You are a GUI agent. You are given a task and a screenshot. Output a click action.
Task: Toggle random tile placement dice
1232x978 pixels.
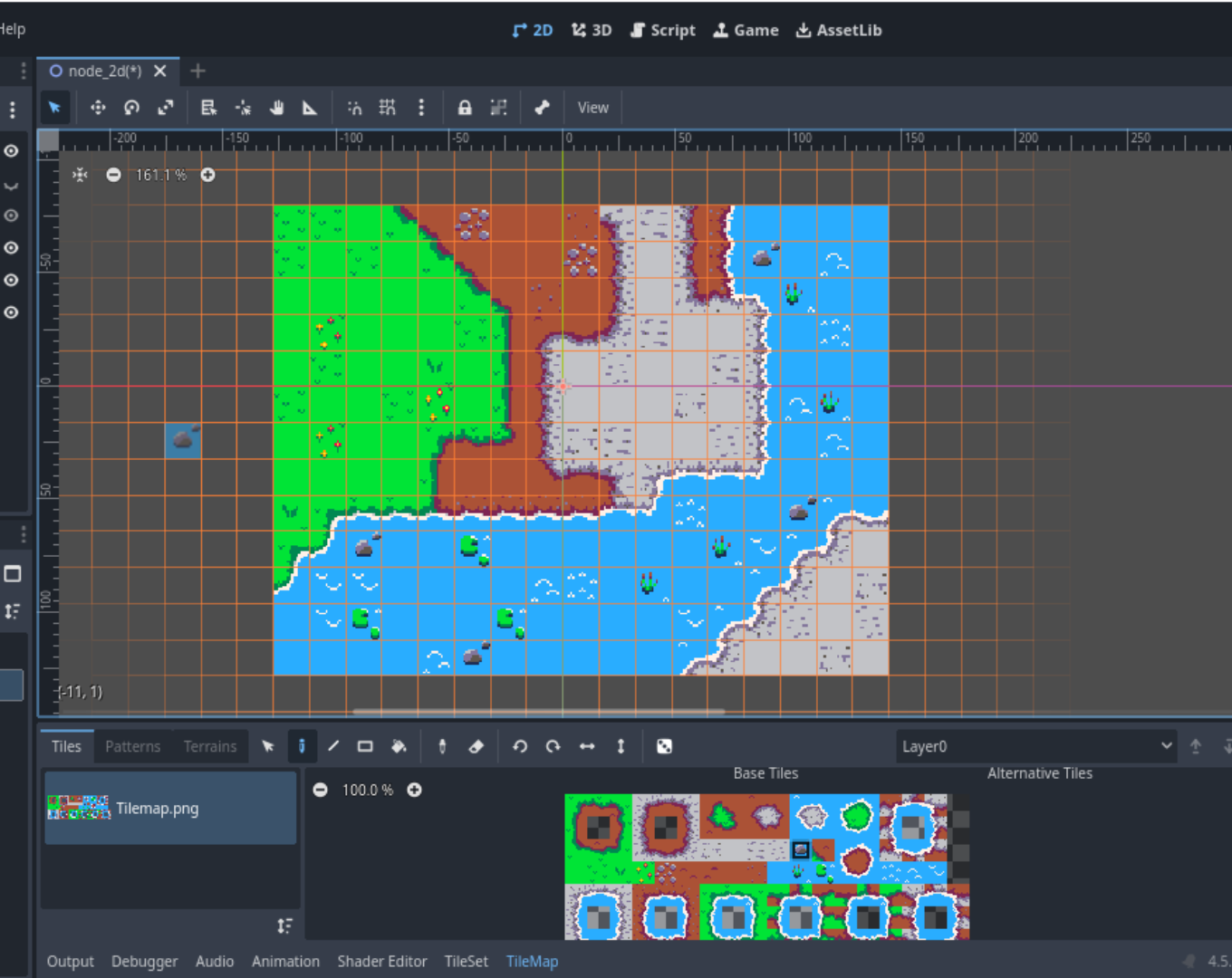point(664,746)
